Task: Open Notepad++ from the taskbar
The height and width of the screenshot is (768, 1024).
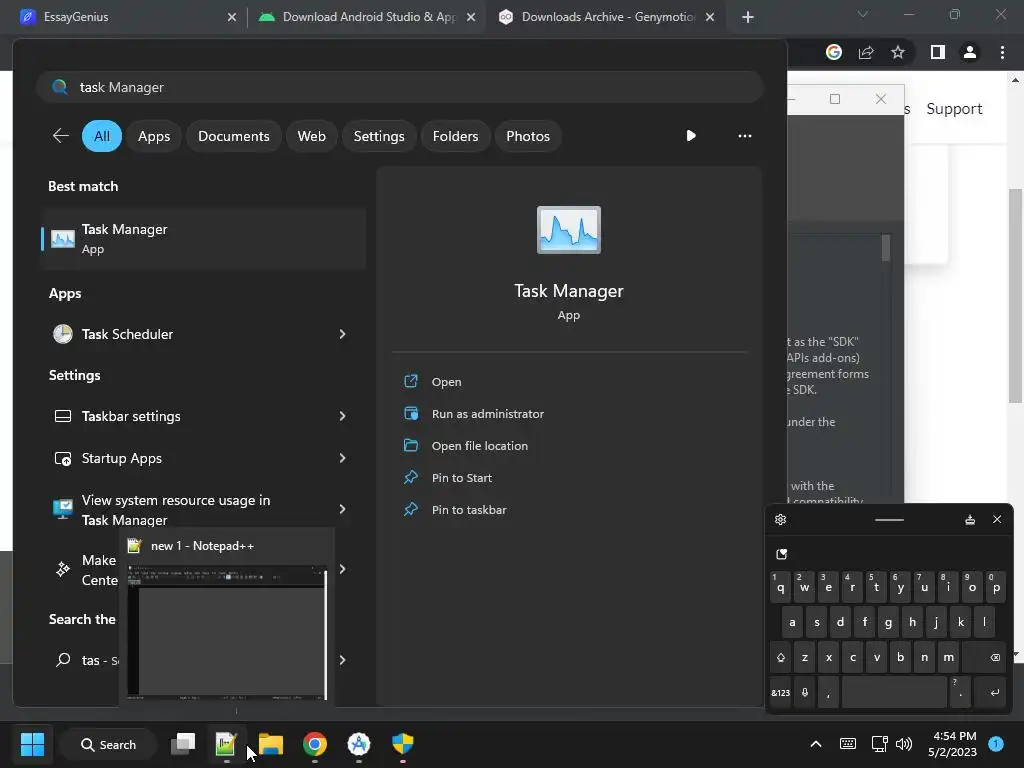Action: point(226,744)
